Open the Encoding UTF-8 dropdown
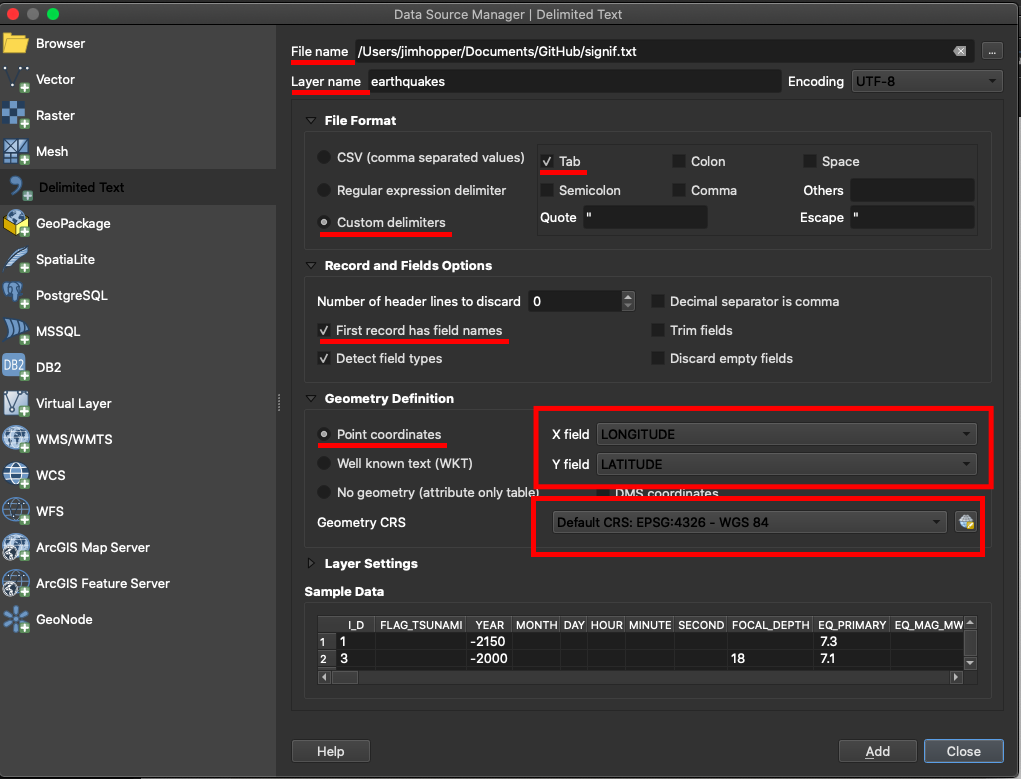This screenshot has width=1021, height=779. click(x=926, y=81)
